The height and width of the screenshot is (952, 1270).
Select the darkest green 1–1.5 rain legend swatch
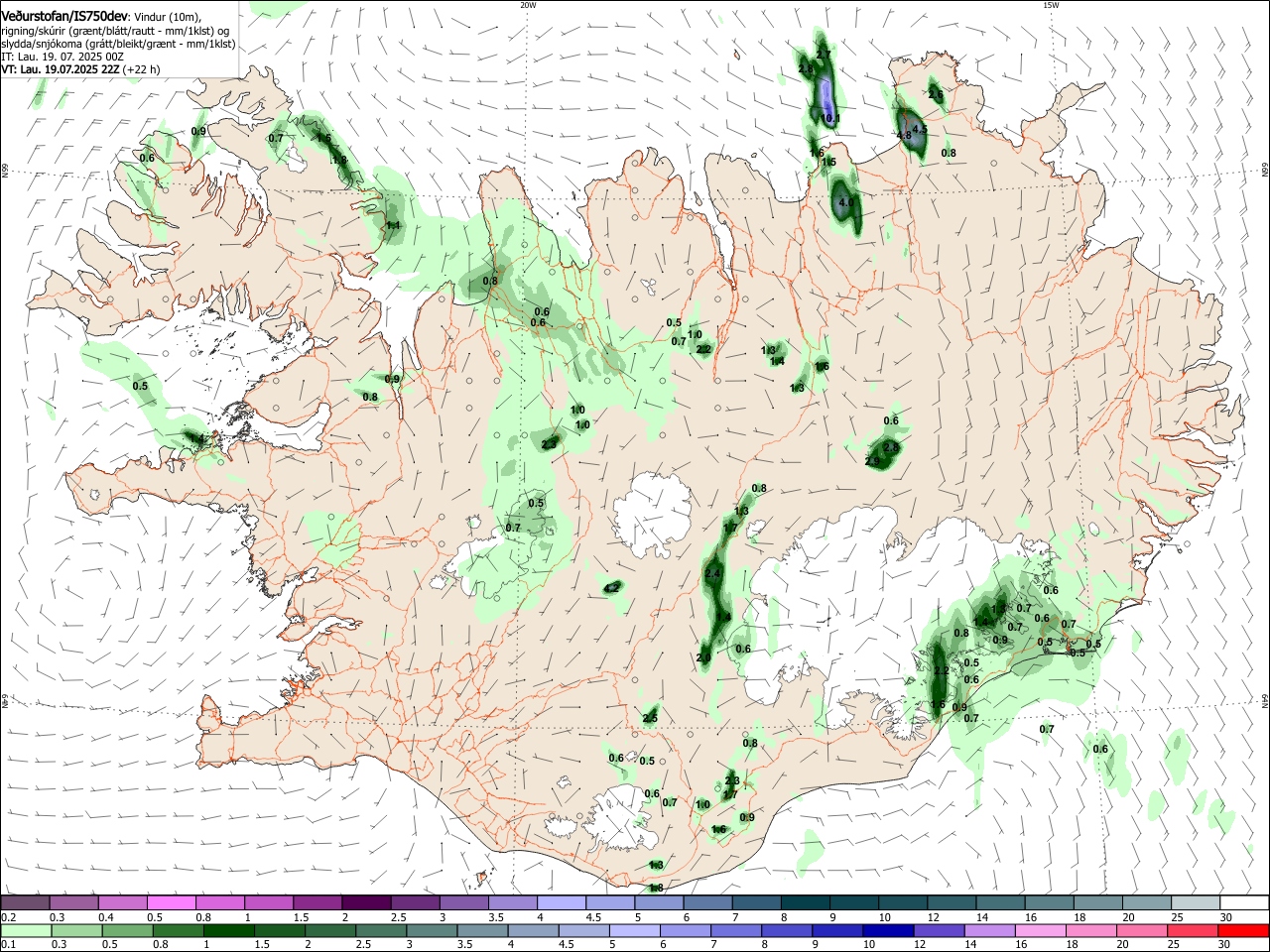pos(230,931)
